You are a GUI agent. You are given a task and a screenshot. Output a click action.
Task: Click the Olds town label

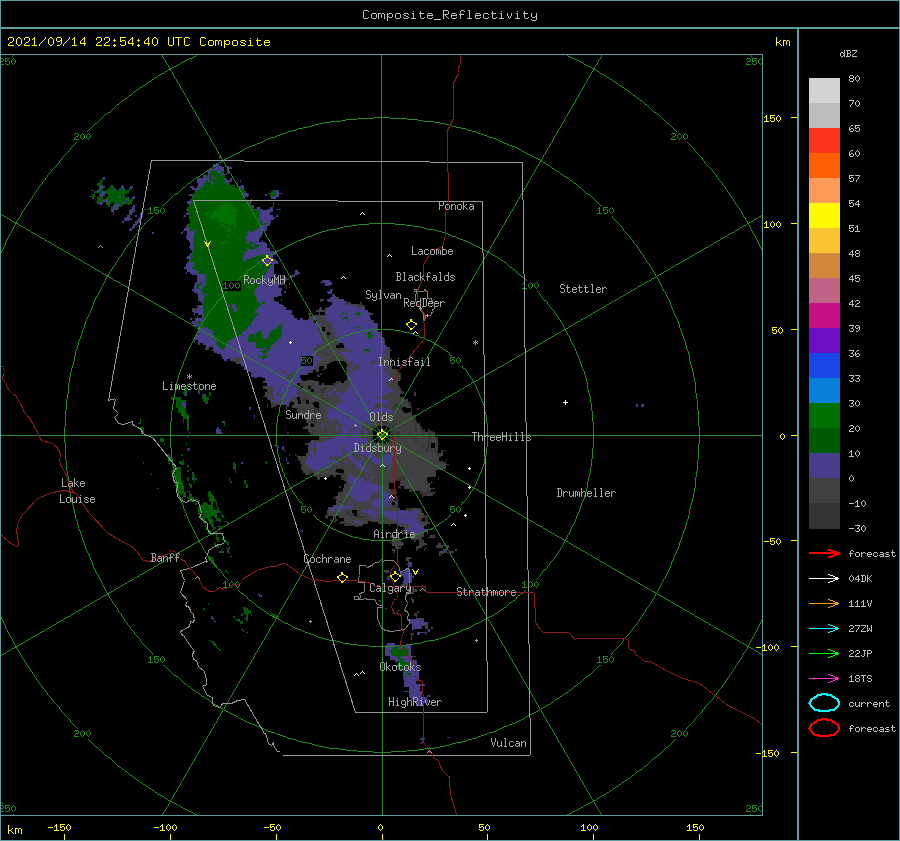point(381,417)
